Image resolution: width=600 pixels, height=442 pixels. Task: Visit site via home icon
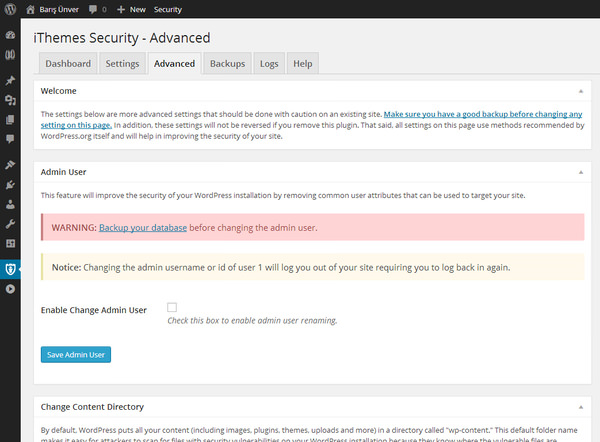point(31,10)
